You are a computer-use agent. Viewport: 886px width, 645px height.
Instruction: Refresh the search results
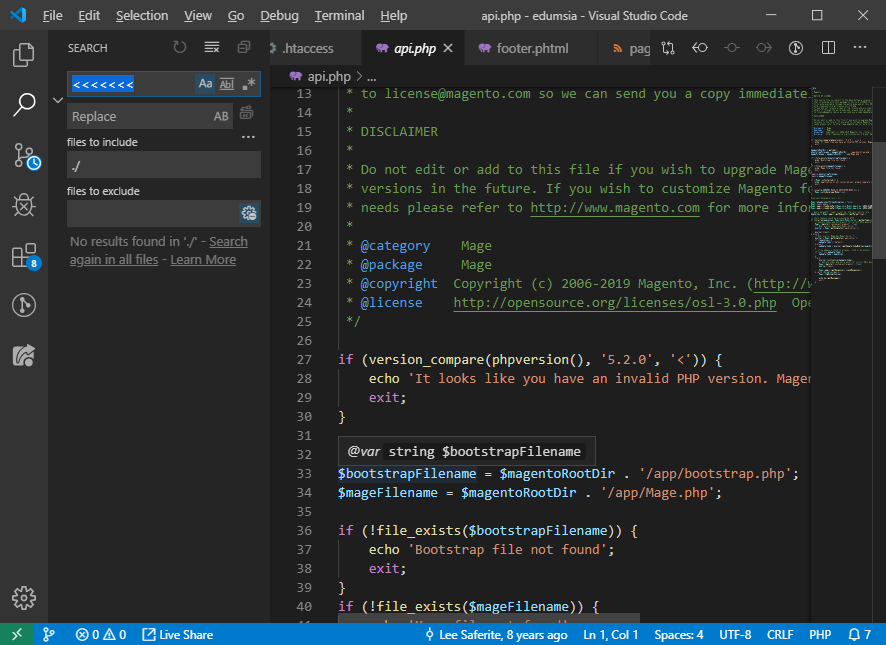[x=180, y=47]
